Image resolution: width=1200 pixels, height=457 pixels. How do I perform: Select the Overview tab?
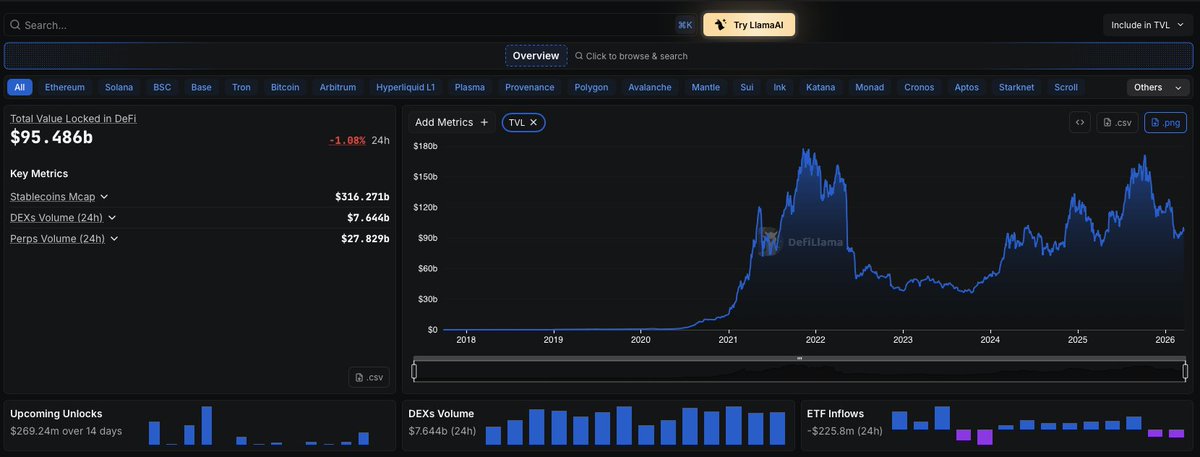click(x=536, y=56)
